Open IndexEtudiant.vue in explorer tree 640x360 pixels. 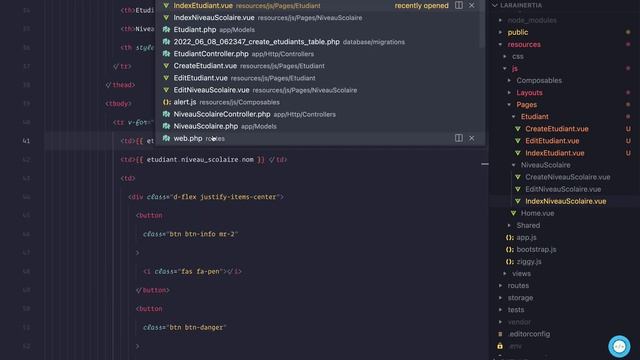[554, 153]
